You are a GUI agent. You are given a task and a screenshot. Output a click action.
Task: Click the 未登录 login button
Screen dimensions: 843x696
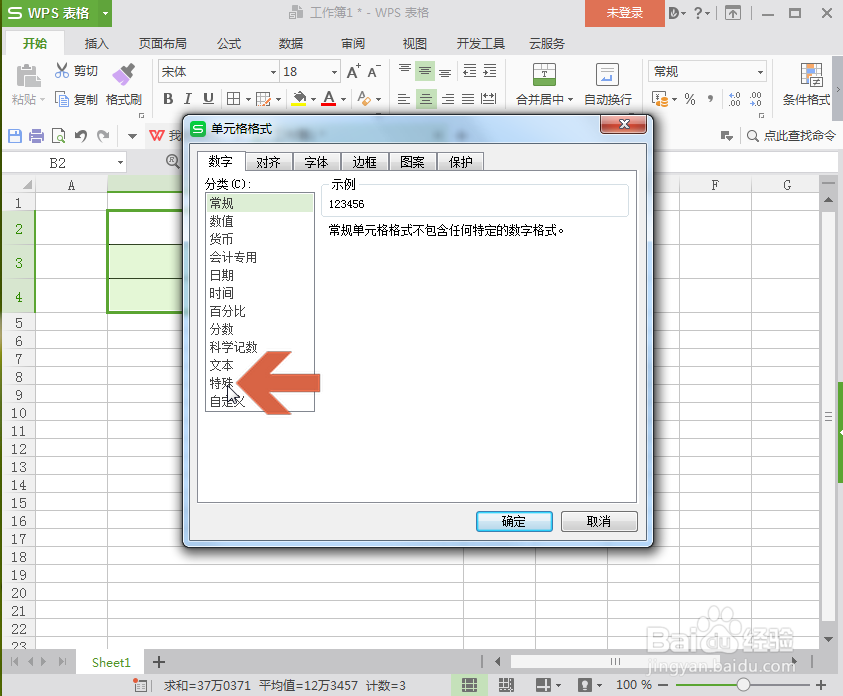pos(624,14)
